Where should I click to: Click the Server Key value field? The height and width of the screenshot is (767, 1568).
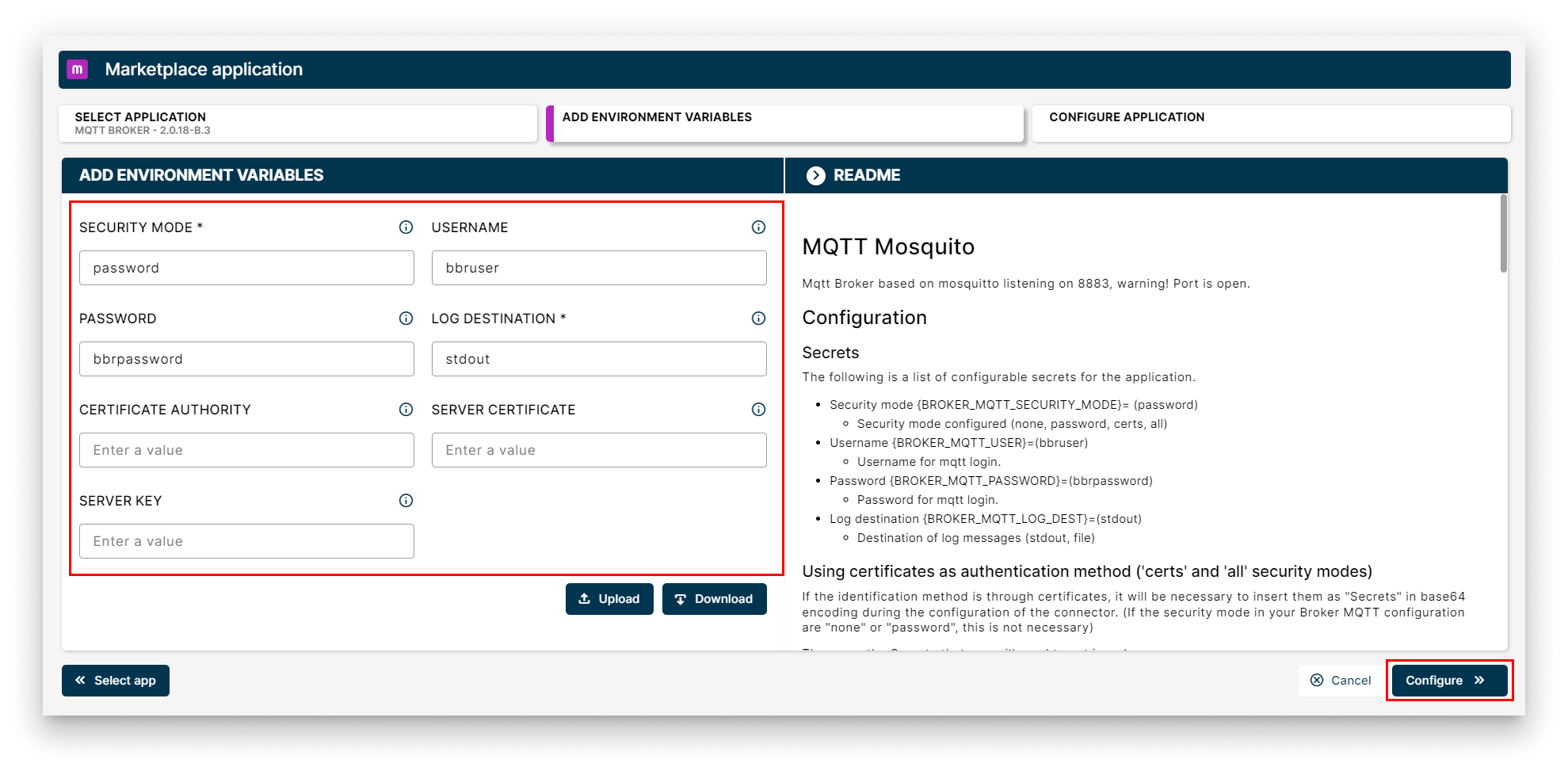click(x=246, y=541)
